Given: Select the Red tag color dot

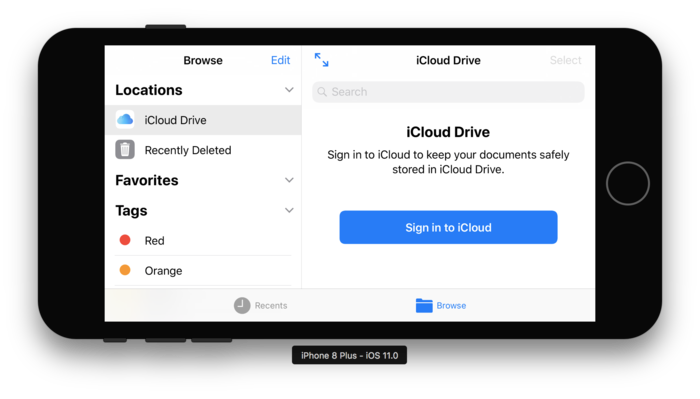Looking at the screenshot, I should [125, 240].
